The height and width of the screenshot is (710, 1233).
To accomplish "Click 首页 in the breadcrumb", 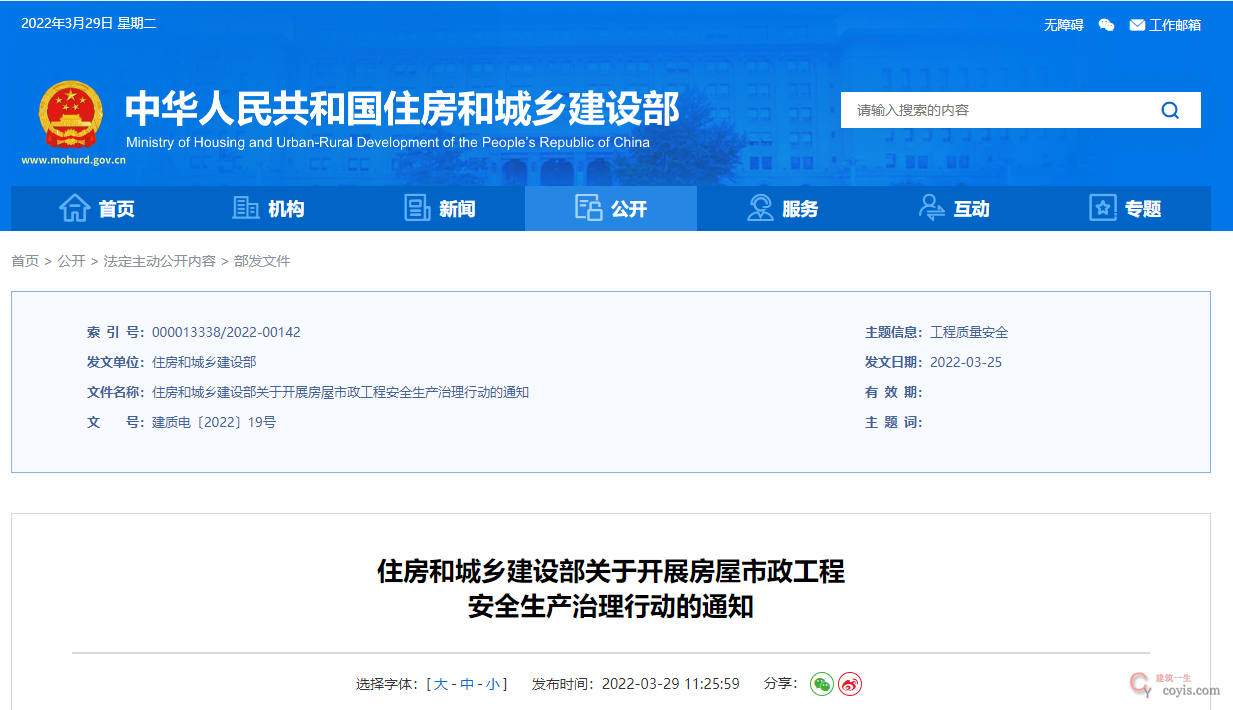I will coord(25,261).
